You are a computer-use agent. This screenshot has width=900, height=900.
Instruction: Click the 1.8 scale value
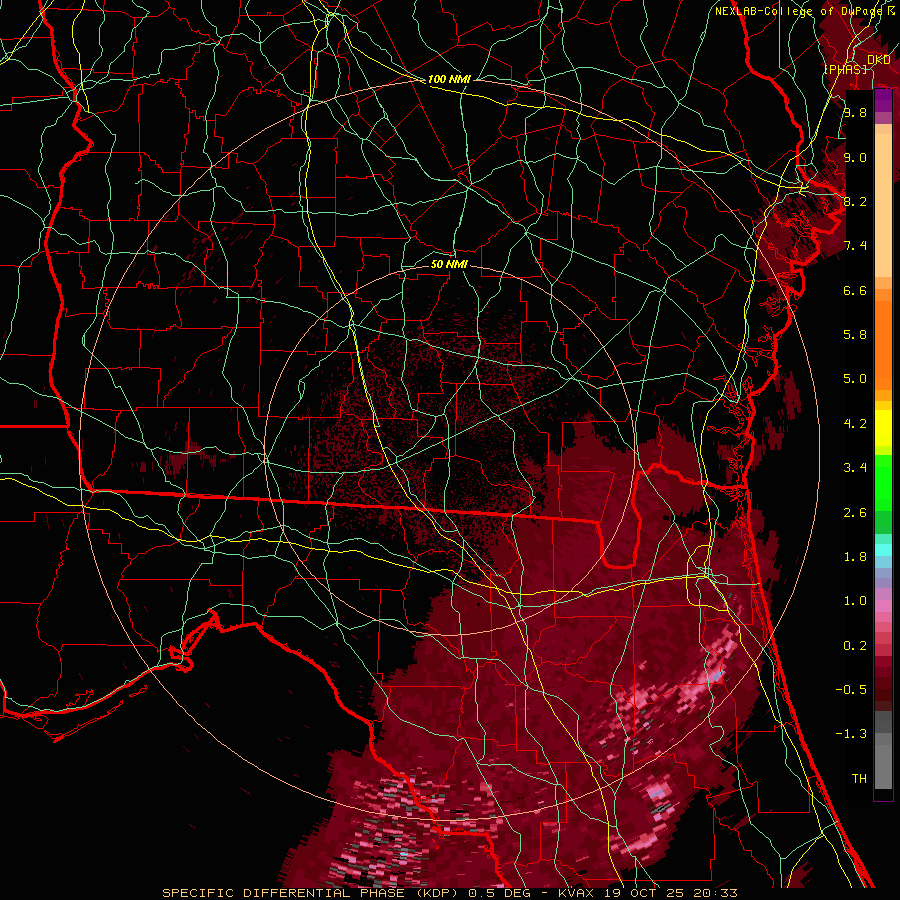click(855, 557)
